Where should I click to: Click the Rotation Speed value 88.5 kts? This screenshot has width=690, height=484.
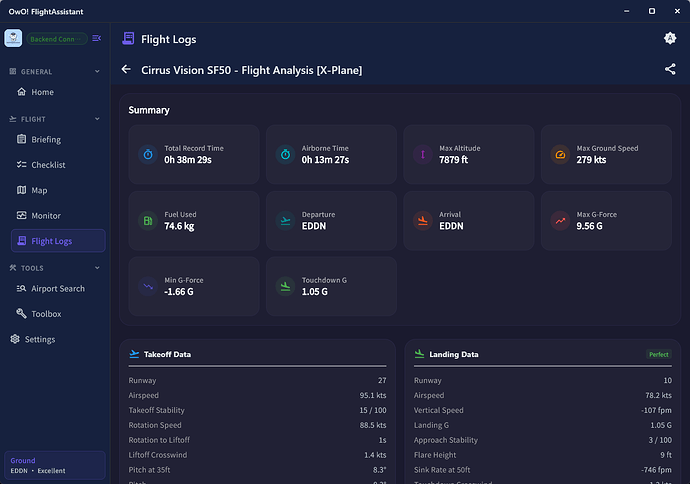pos(373,425)
